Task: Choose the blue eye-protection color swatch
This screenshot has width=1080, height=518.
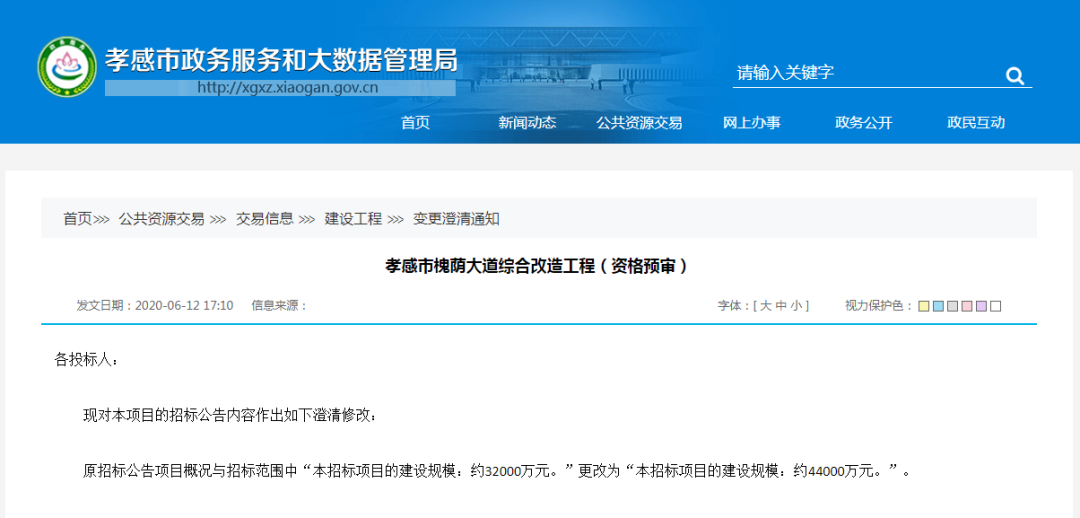Action: (x=938, y=306)
